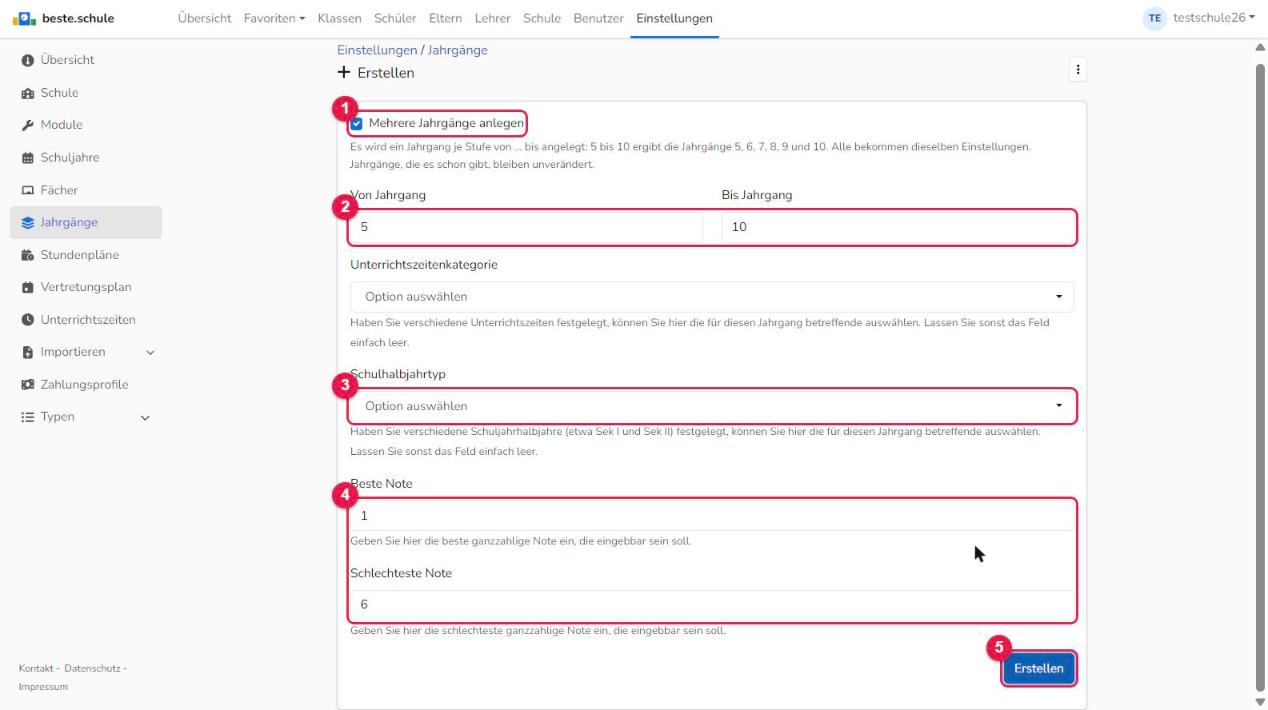Click the Jahrgänge layers icon
The height and width of the screenshot is (710, 1268).
pyautogui.click(x=26, y=222)
